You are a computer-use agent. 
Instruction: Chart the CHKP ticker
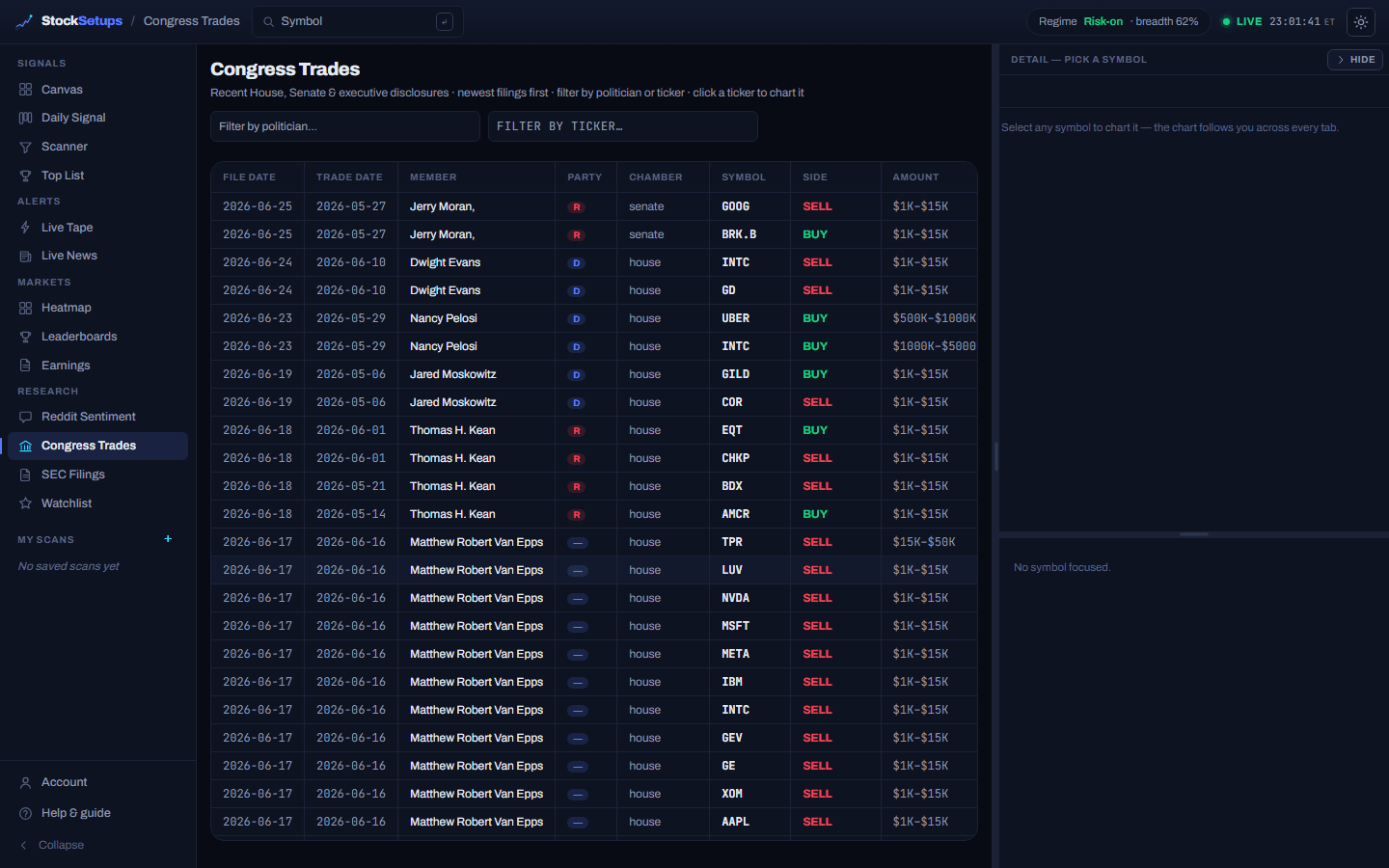click(735, 458)
